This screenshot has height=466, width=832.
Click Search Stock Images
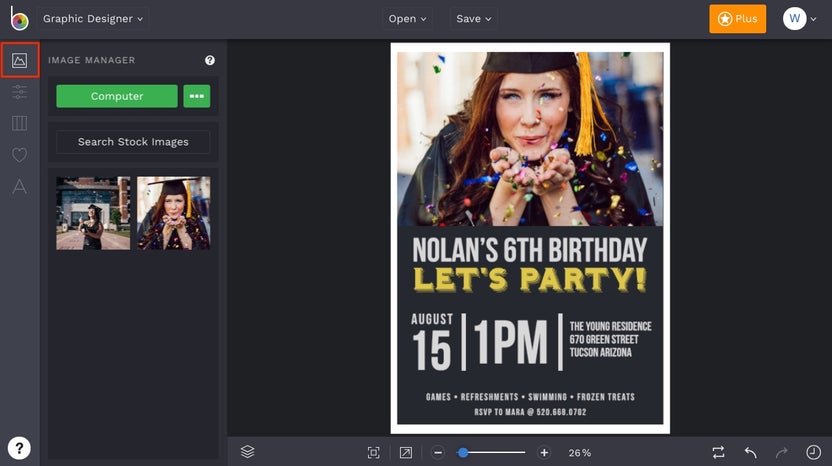click(133, 142)
